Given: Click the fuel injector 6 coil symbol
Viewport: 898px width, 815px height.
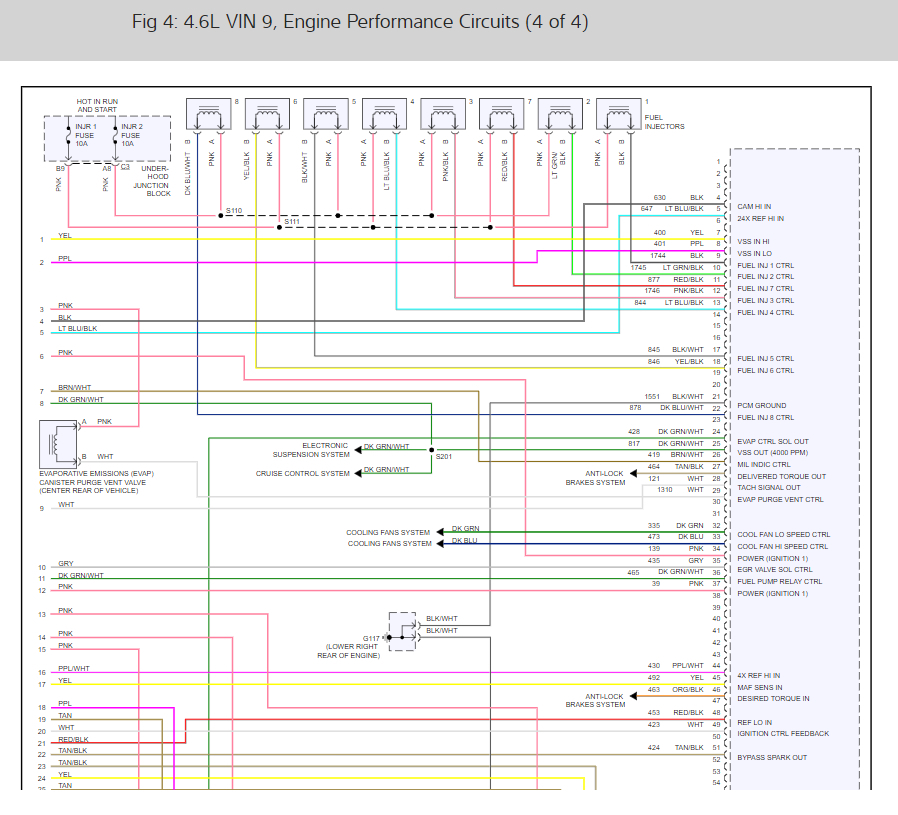Looking at the screenshot, I should pos(267,115).
